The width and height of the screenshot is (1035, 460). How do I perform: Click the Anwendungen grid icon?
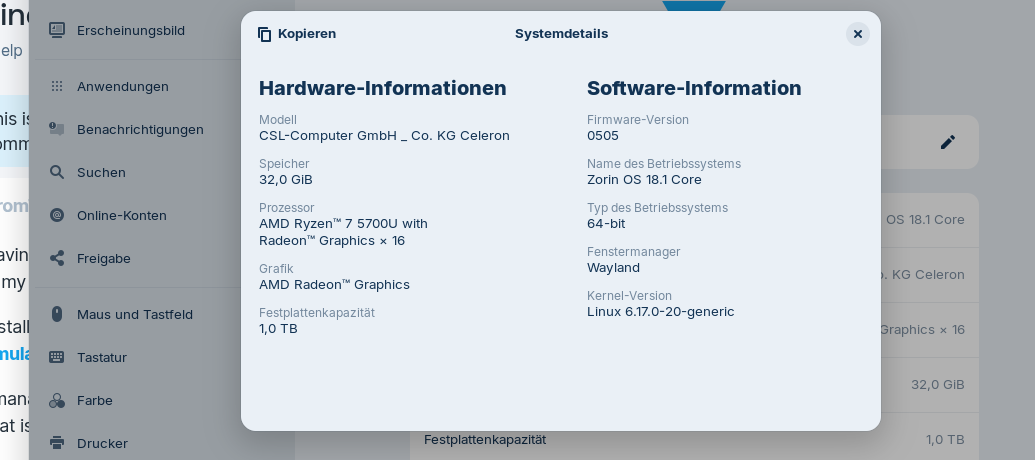(x=57, y=86)
